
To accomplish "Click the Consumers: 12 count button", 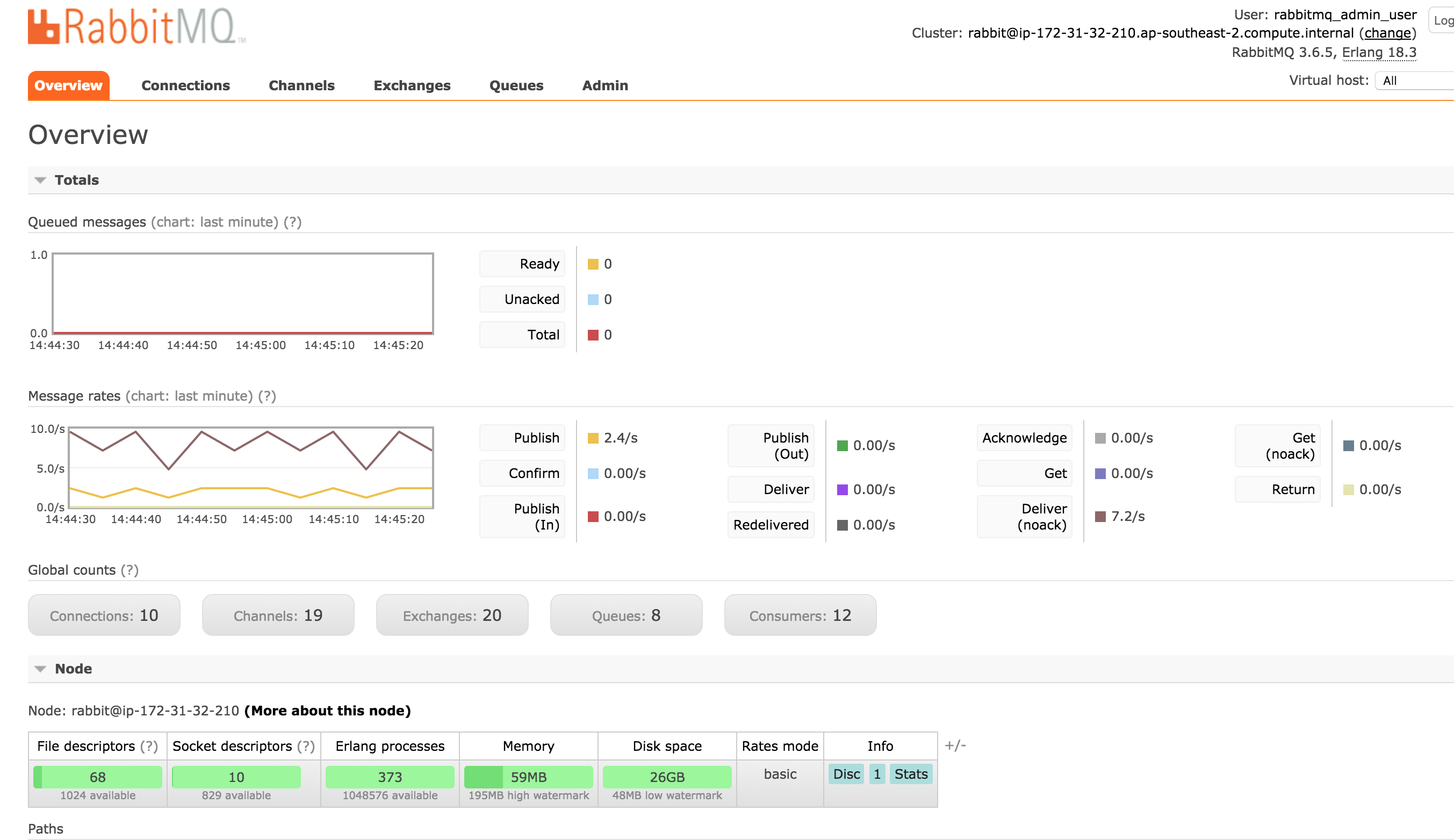I will [800, 615].
